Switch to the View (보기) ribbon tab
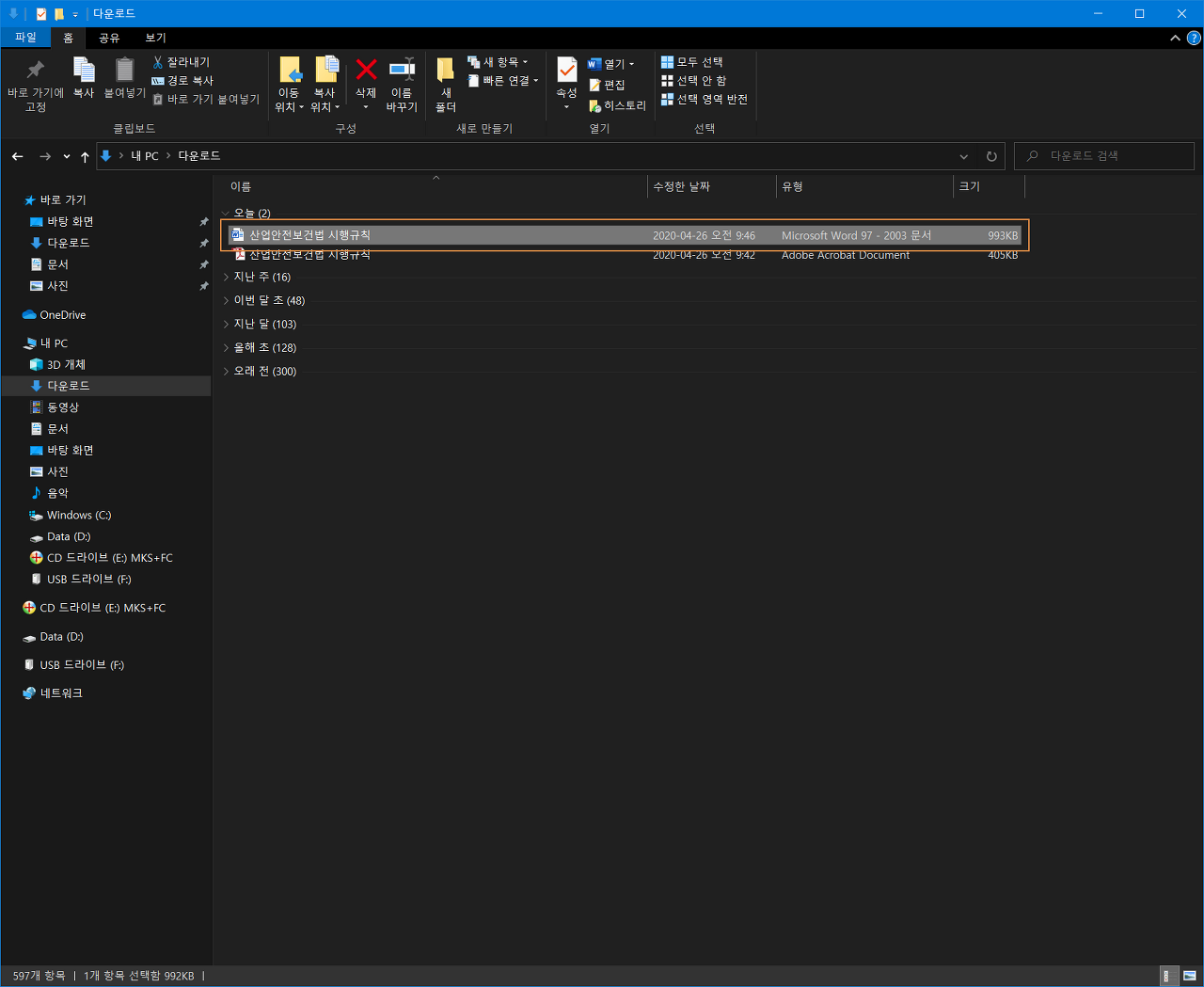 [155, 38]
